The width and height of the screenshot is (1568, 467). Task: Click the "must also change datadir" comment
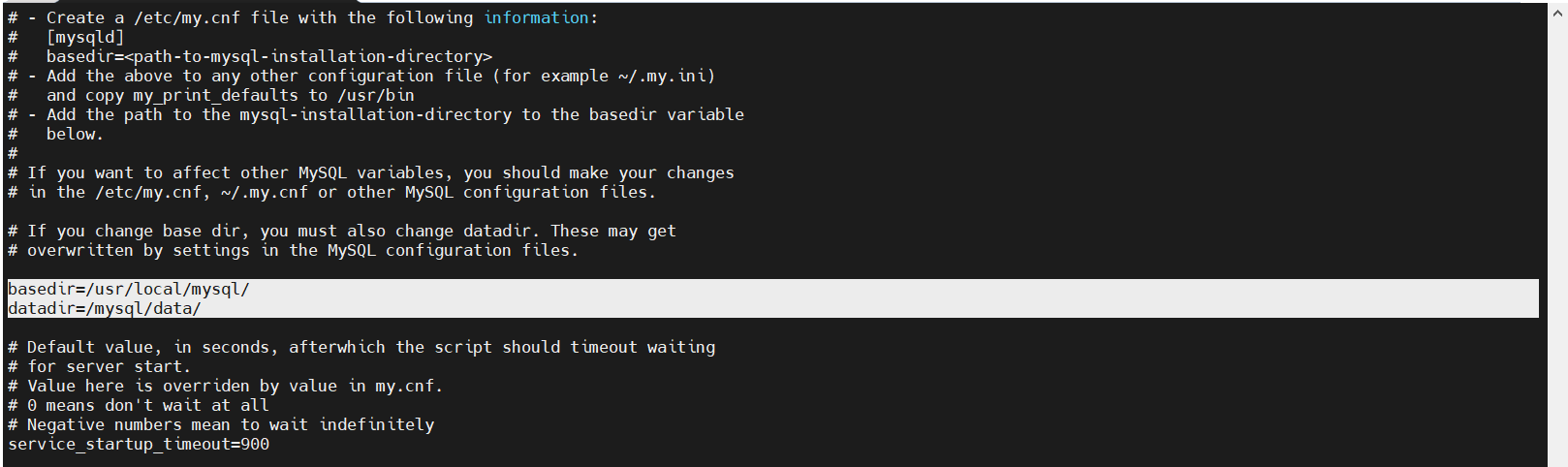(x=419, y=231)
